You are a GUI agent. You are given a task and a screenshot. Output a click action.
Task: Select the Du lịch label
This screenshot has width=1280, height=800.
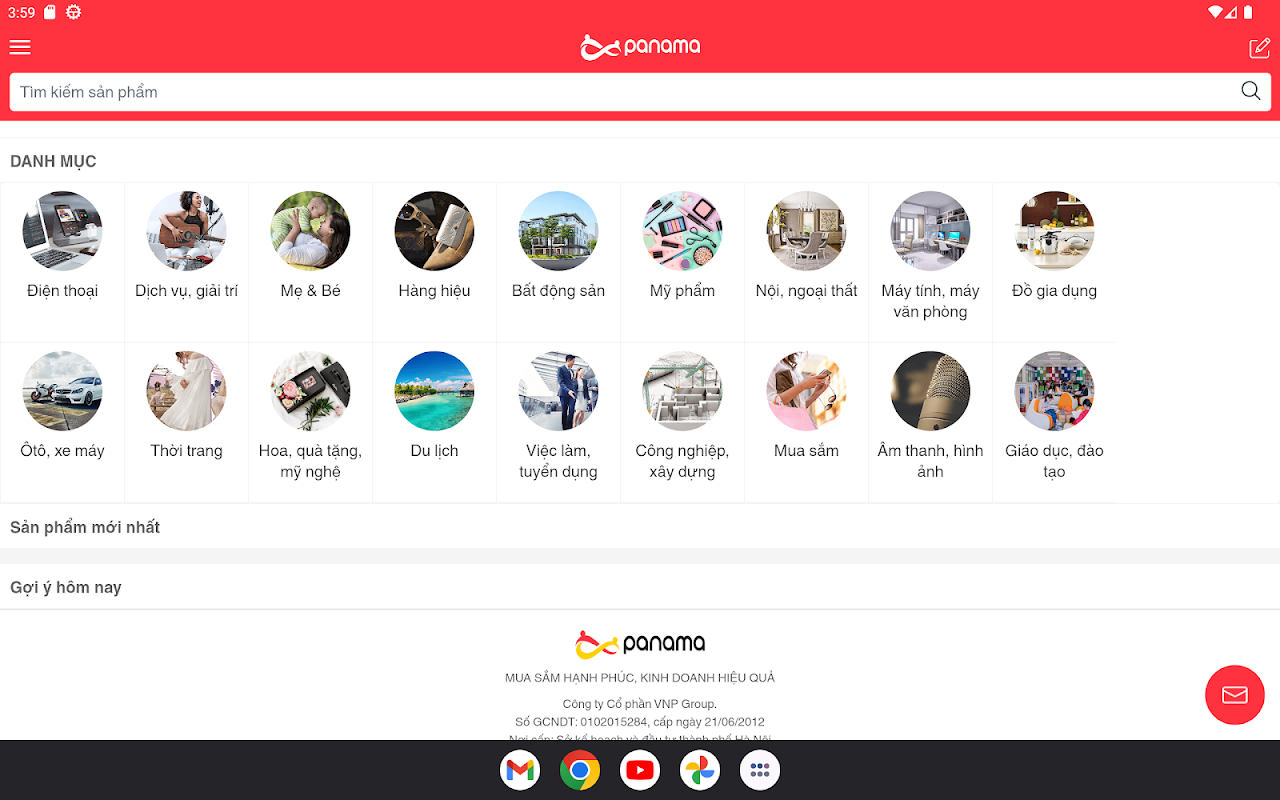pos(434,451)
